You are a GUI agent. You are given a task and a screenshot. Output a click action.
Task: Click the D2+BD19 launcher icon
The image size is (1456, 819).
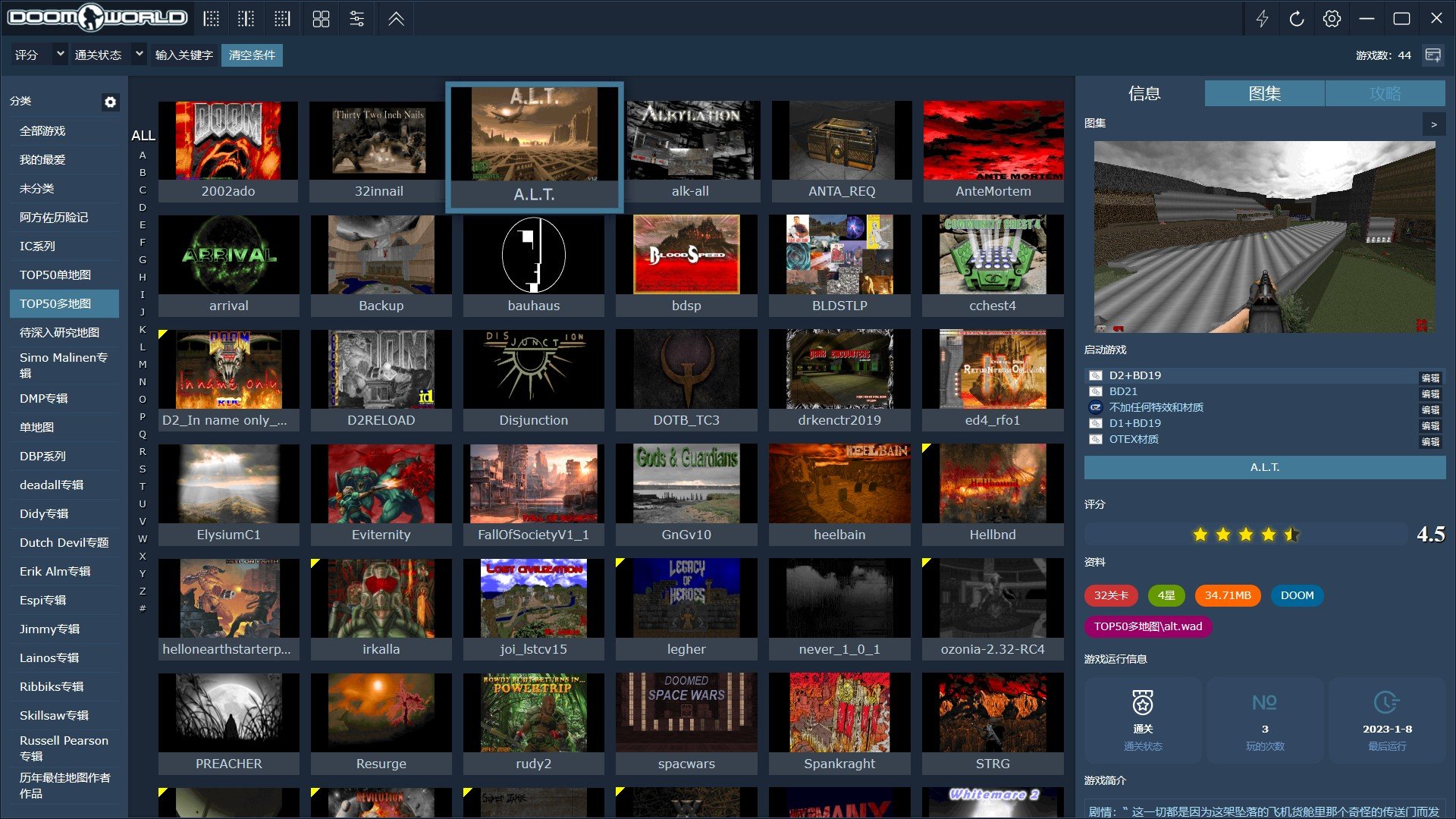[1095, 375]
